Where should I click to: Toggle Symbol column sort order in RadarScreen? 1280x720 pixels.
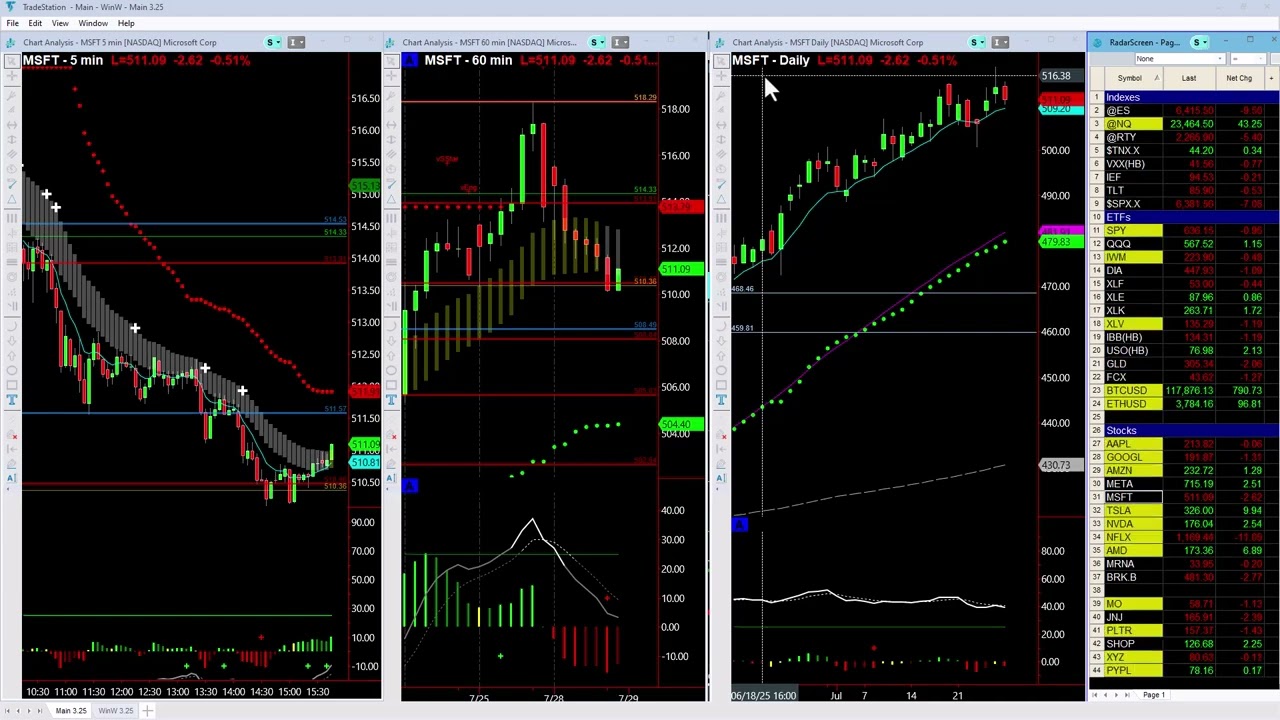point(1129,77)
